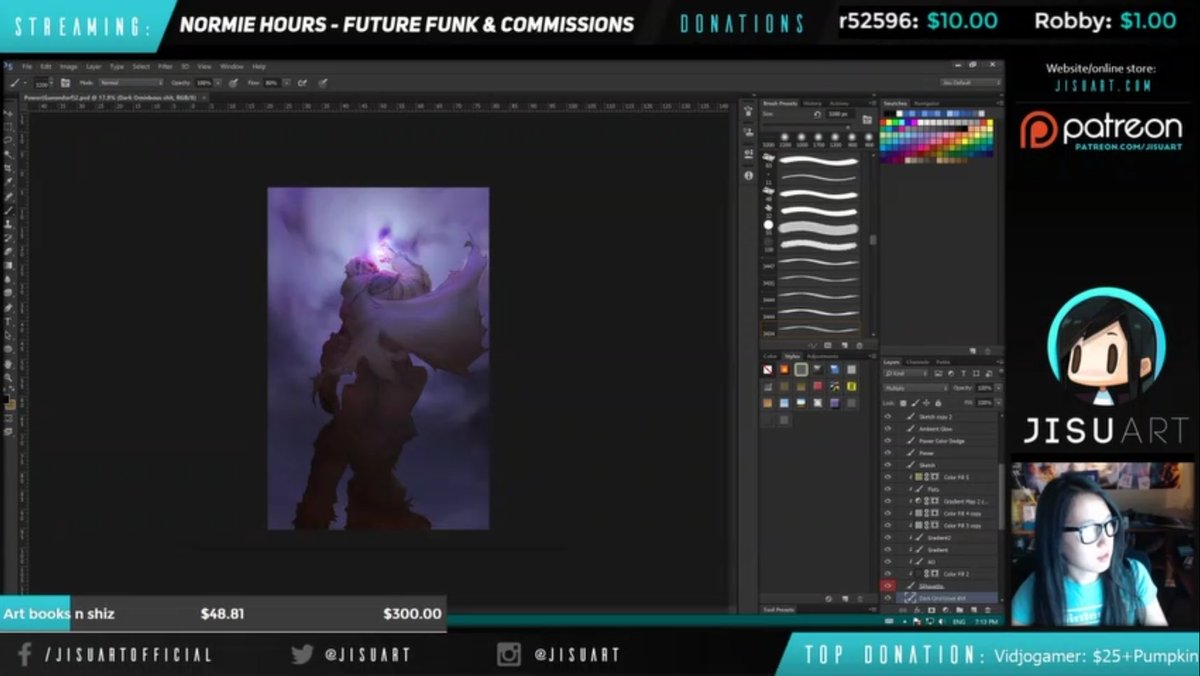This screenshot has width=1200, height=676.
Task: Hide the AO layer
Action: pos(888,562)
